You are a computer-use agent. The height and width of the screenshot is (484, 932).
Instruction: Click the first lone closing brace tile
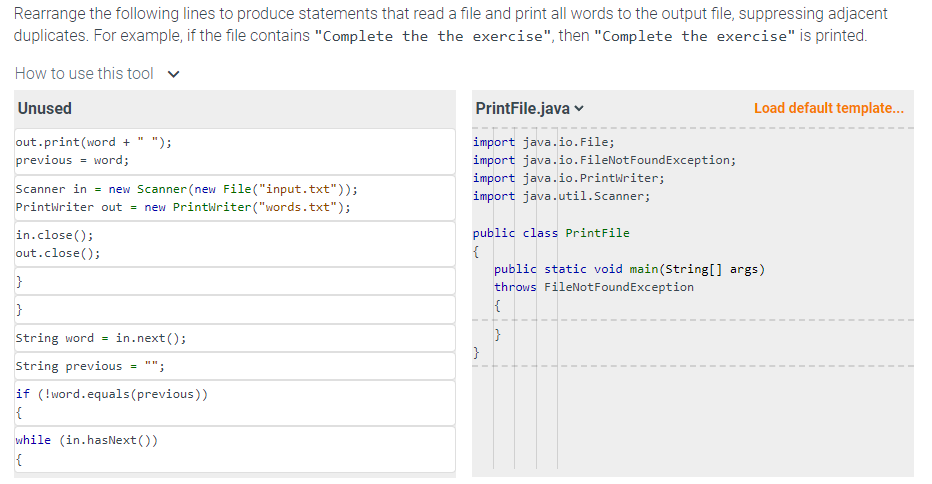(x=235, y=282)
